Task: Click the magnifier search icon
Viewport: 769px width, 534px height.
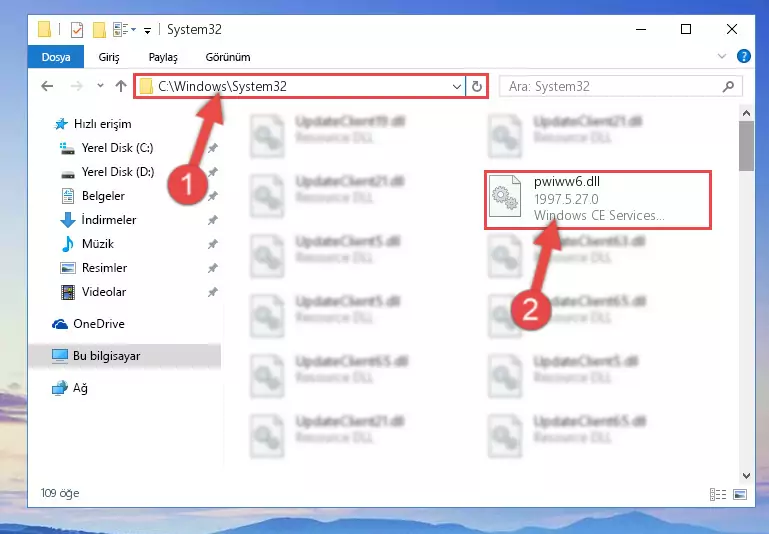Action: pyautogui.click(x=729, y=87)
